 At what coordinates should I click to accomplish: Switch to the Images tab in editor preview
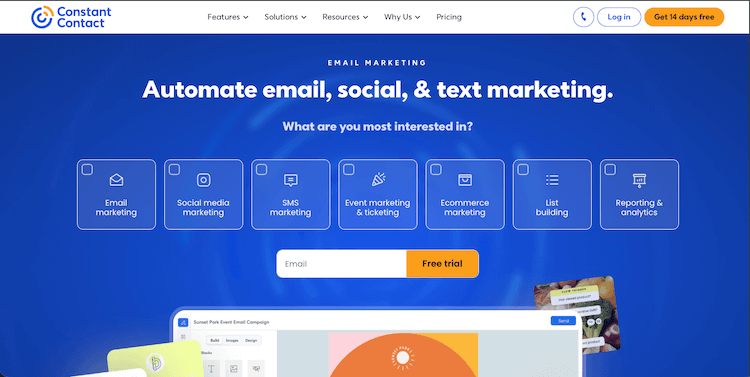232,341
